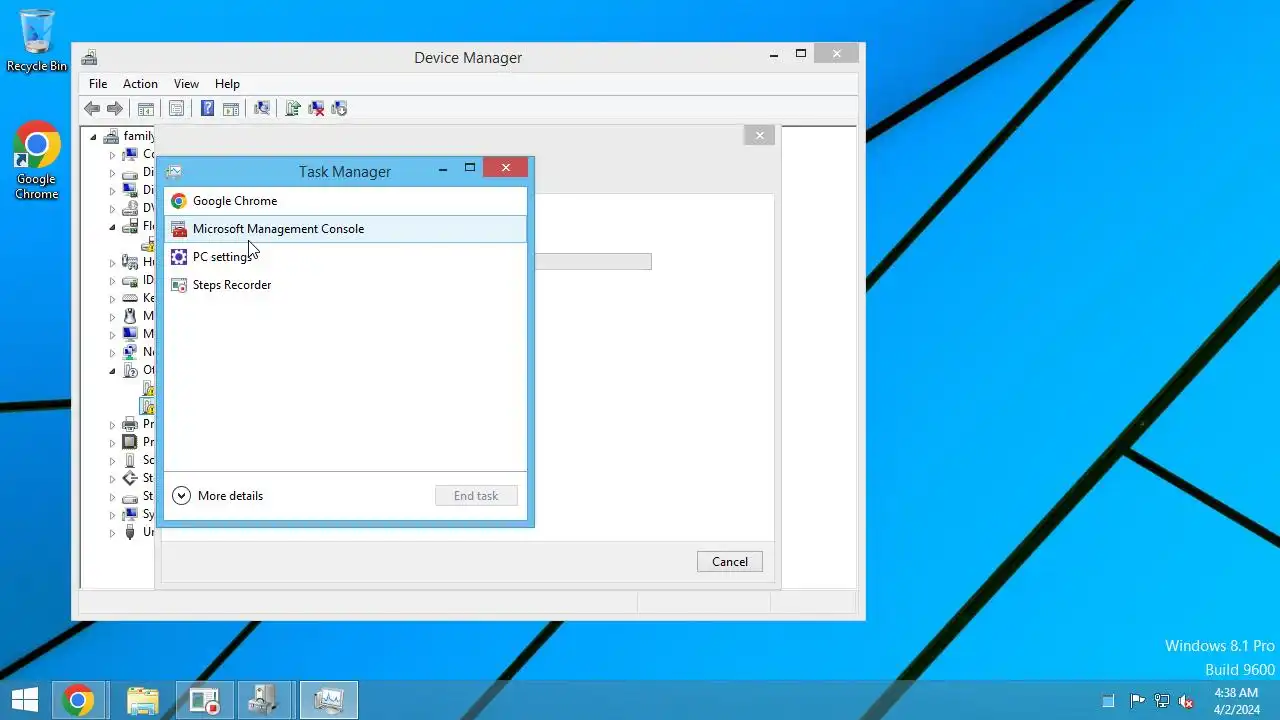This screenshot has width=1280, height=720.
Task: Expand the network adapters category arrow
Action: point(112,352)
